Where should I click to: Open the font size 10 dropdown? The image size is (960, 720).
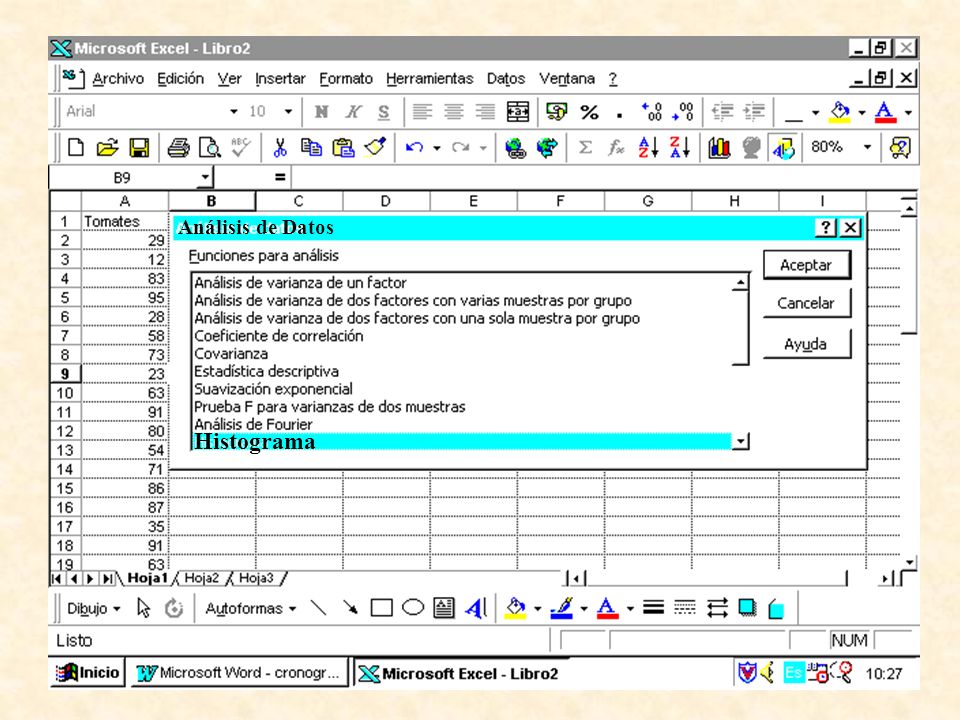[288, 111]
